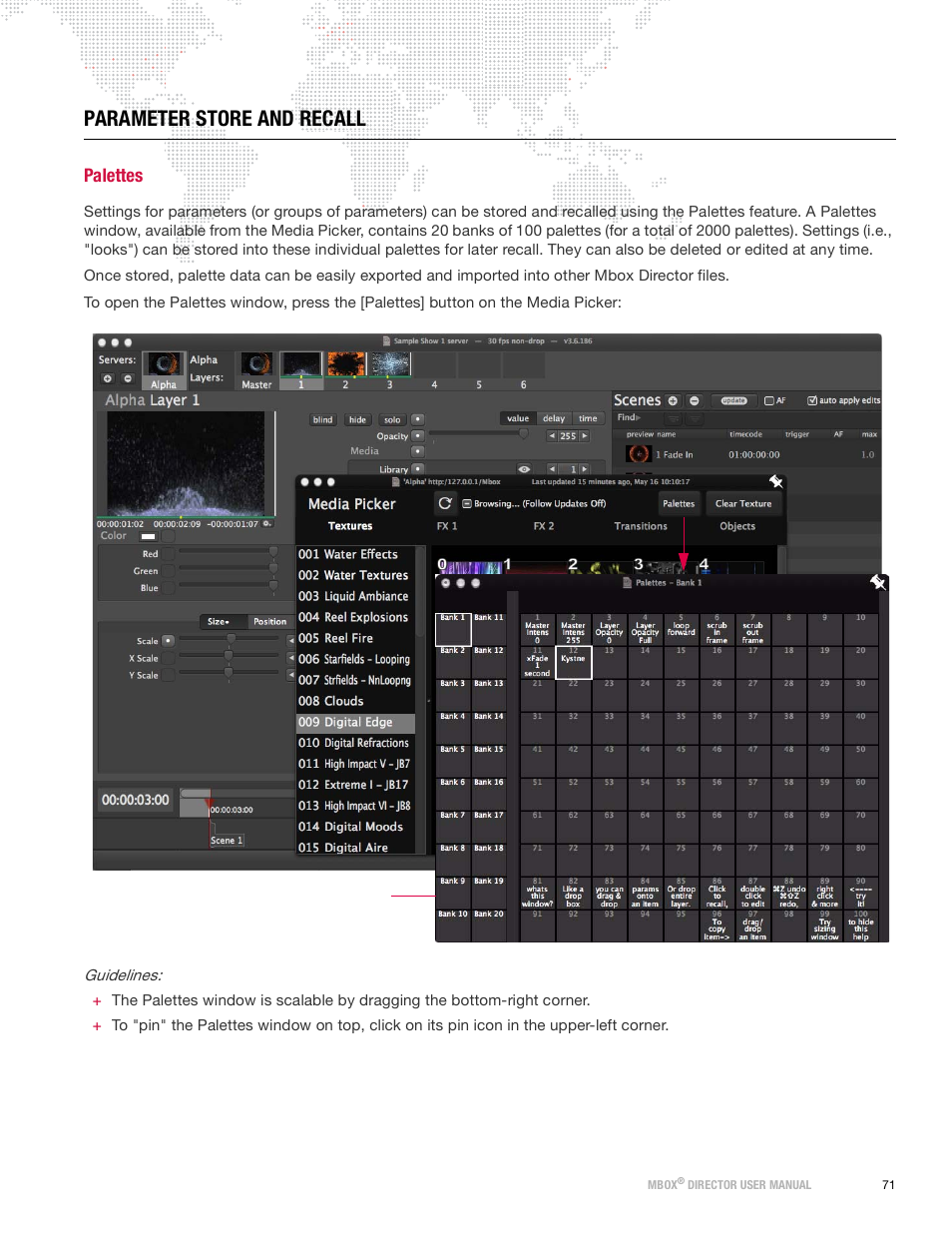Select the delay mode tab
The height and width of the screenshot is (1233, 952).
[554, 418]
